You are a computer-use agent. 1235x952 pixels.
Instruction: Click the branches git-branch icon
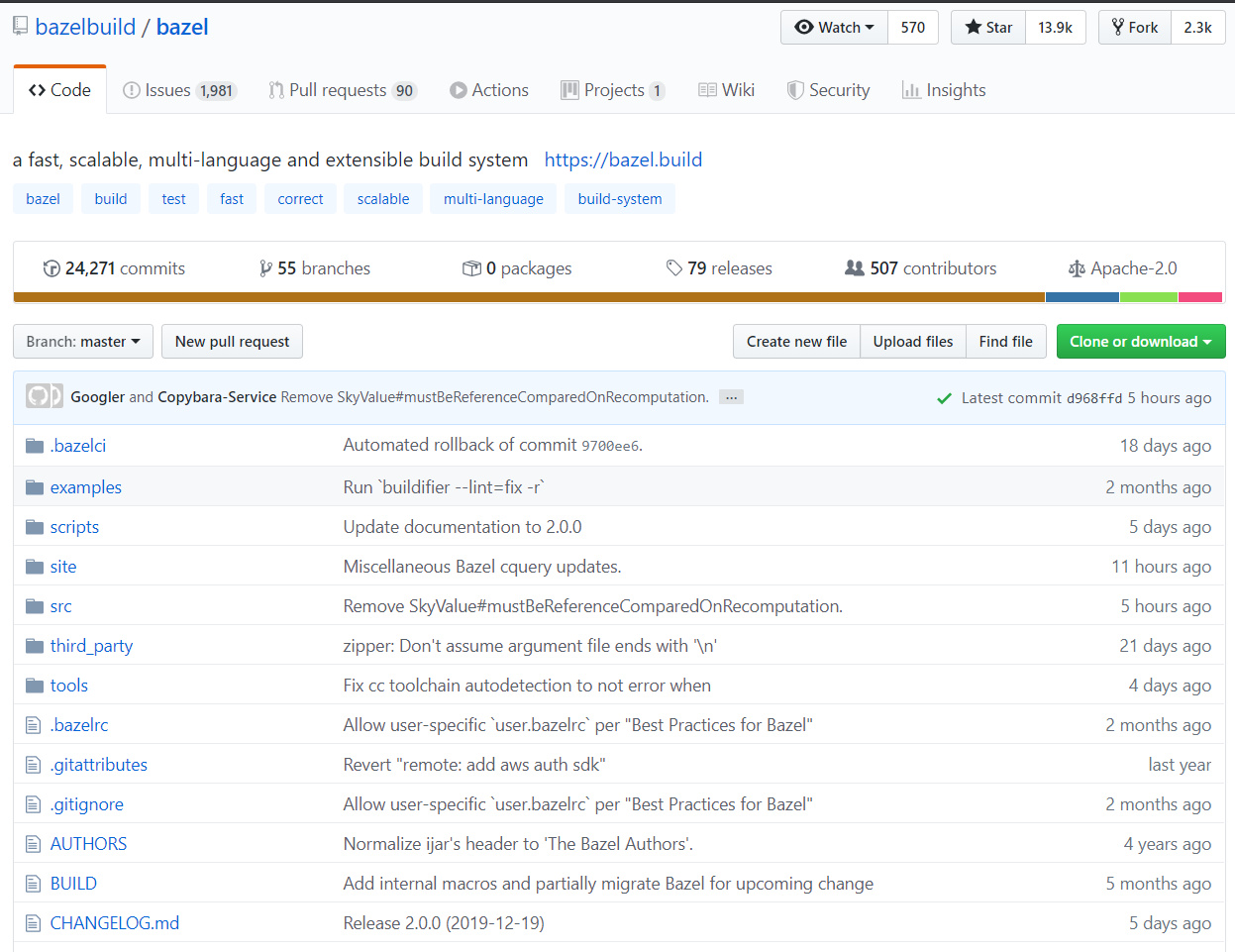click(x=265, y=268)
